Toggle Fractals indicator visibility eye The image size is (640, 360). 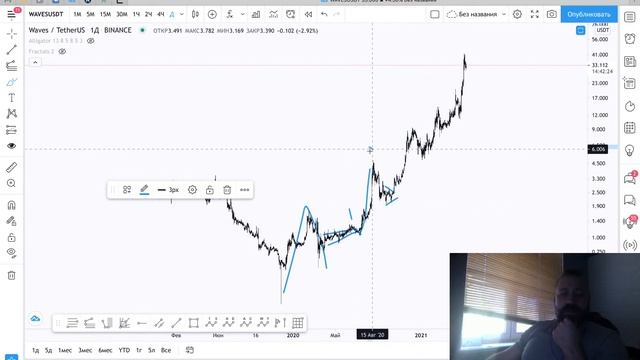(x=62, y=51)
